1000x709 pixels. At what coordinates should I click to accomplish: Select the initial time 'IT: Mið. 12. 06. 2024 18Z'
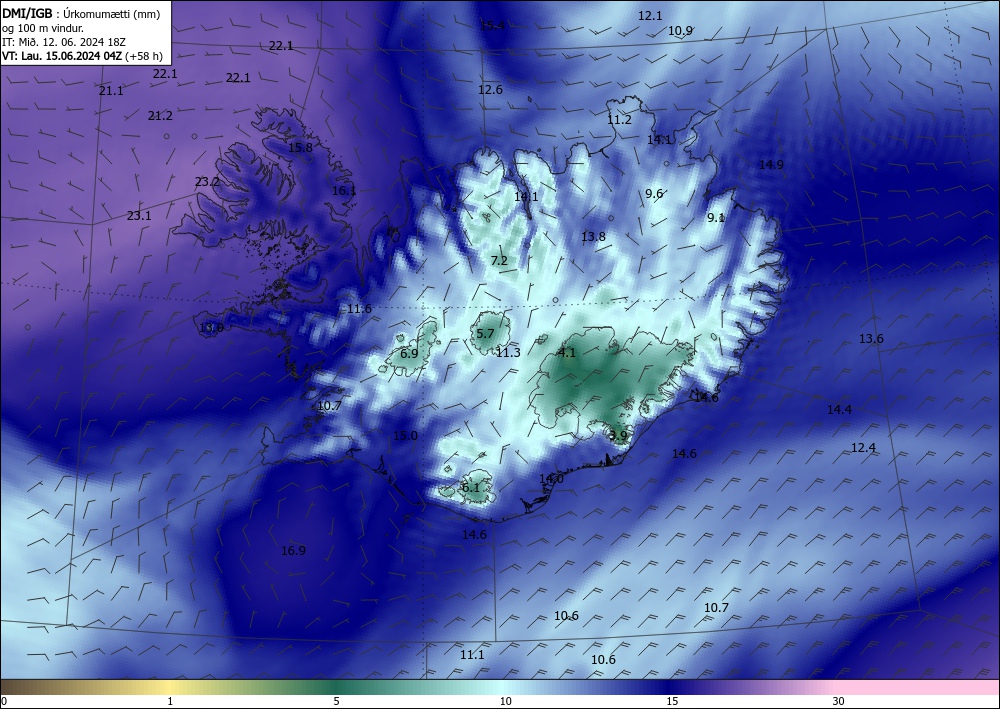pos(64,42)
